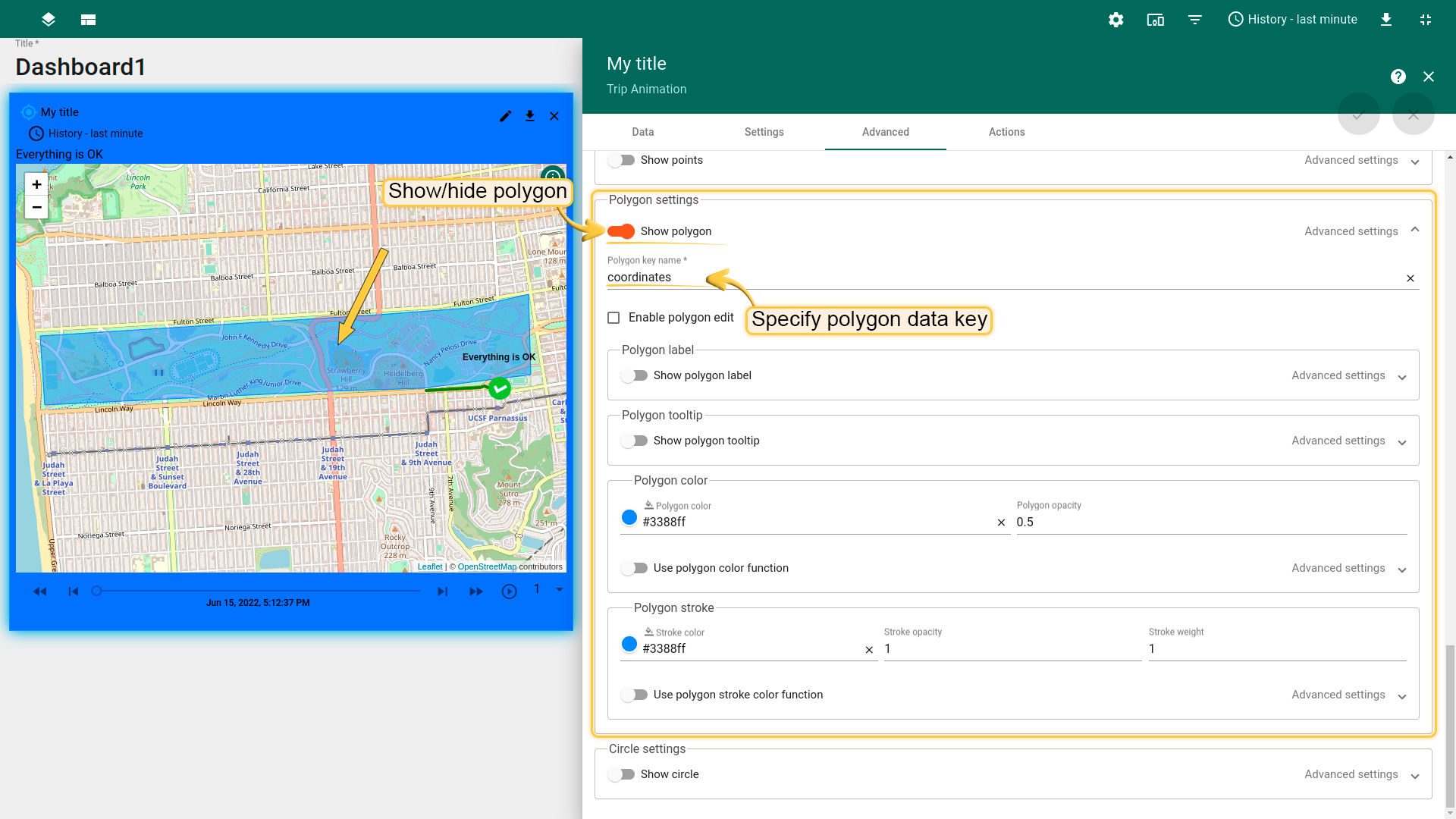Viewport: 1456px width, 819px height.
Task: Open Stroke color swatch picker
Action: 629,644
